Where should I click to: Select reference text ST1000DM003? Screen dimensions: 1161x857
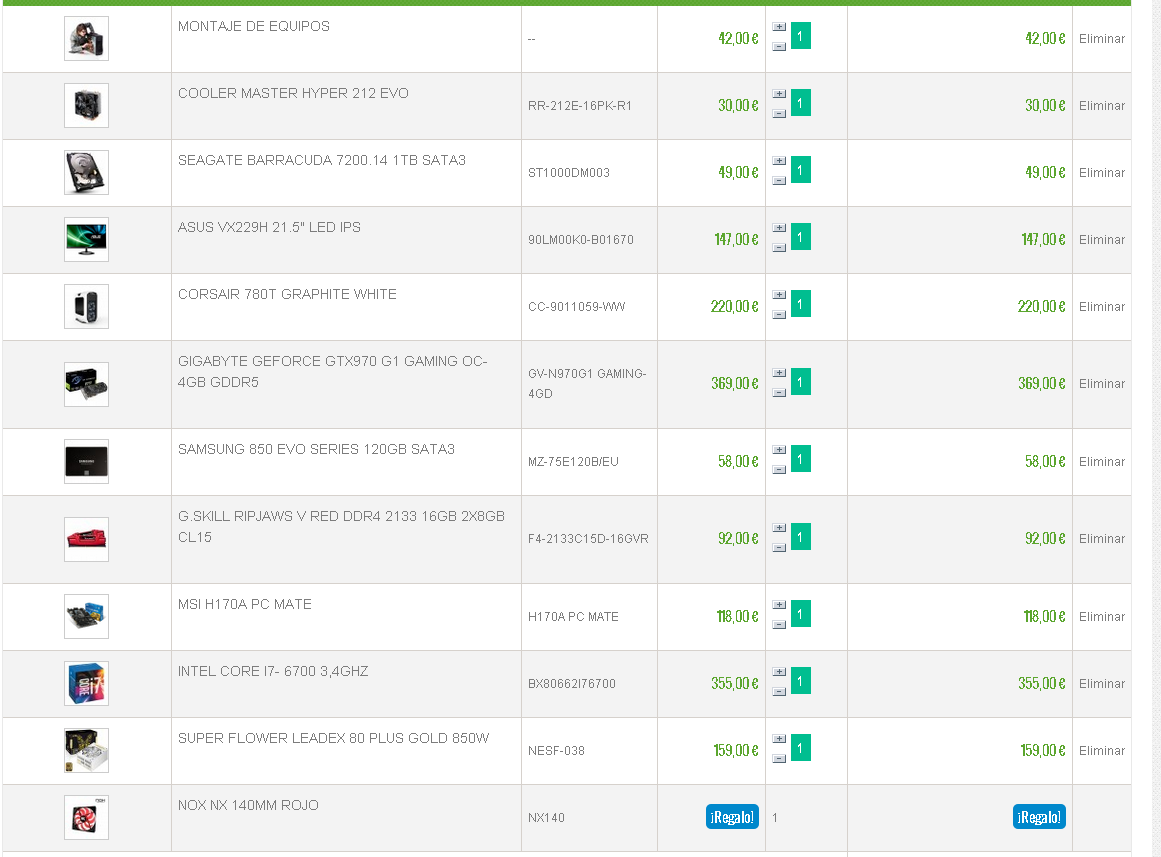tap(569, 173)
